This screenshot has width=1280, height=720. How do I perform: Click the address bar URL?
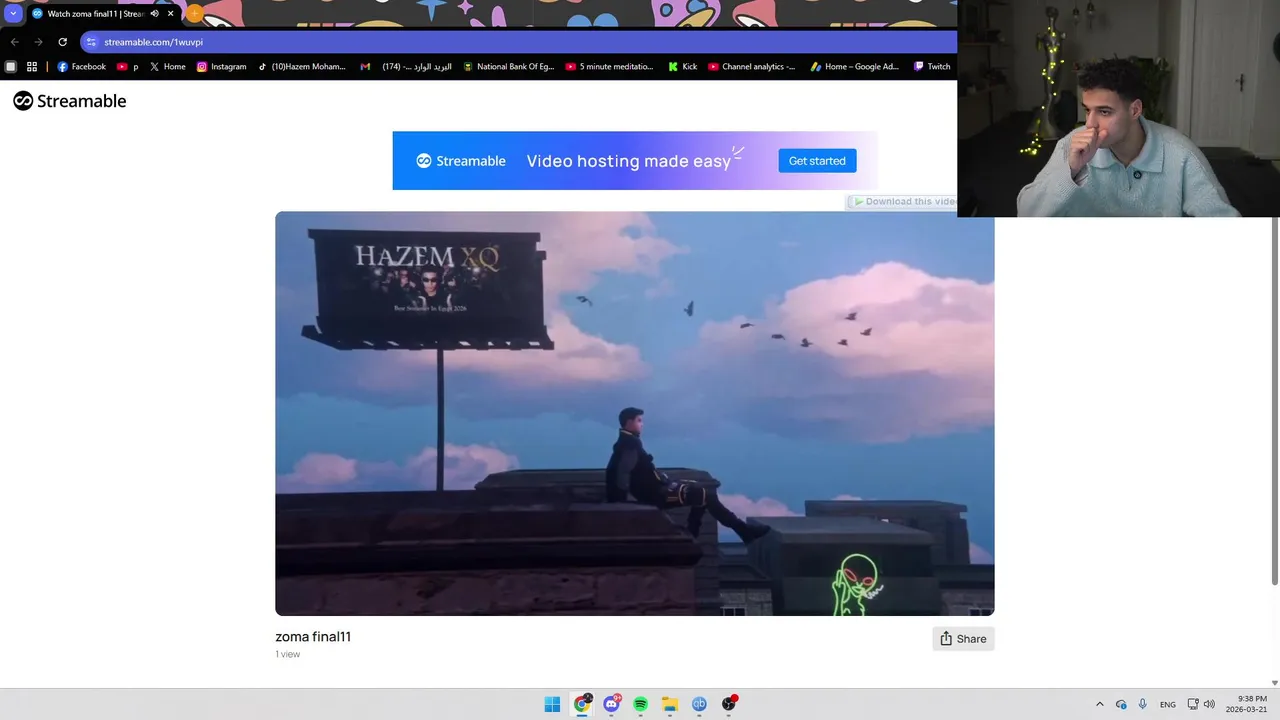153,42
